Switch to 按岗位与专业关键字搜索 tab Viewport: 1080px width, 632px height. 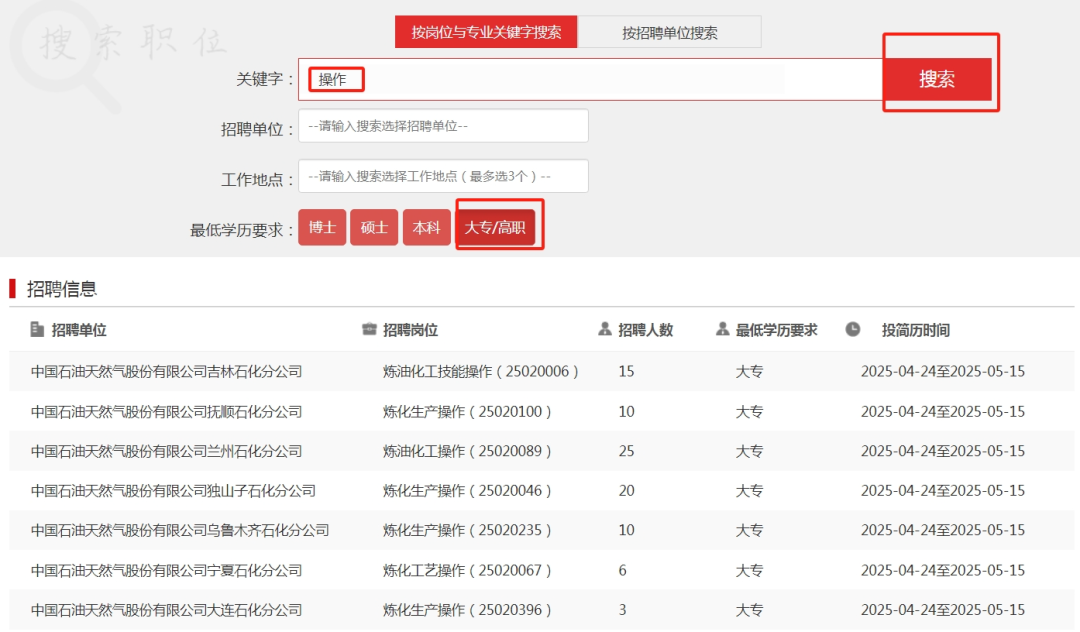click(x=486, y=32)
